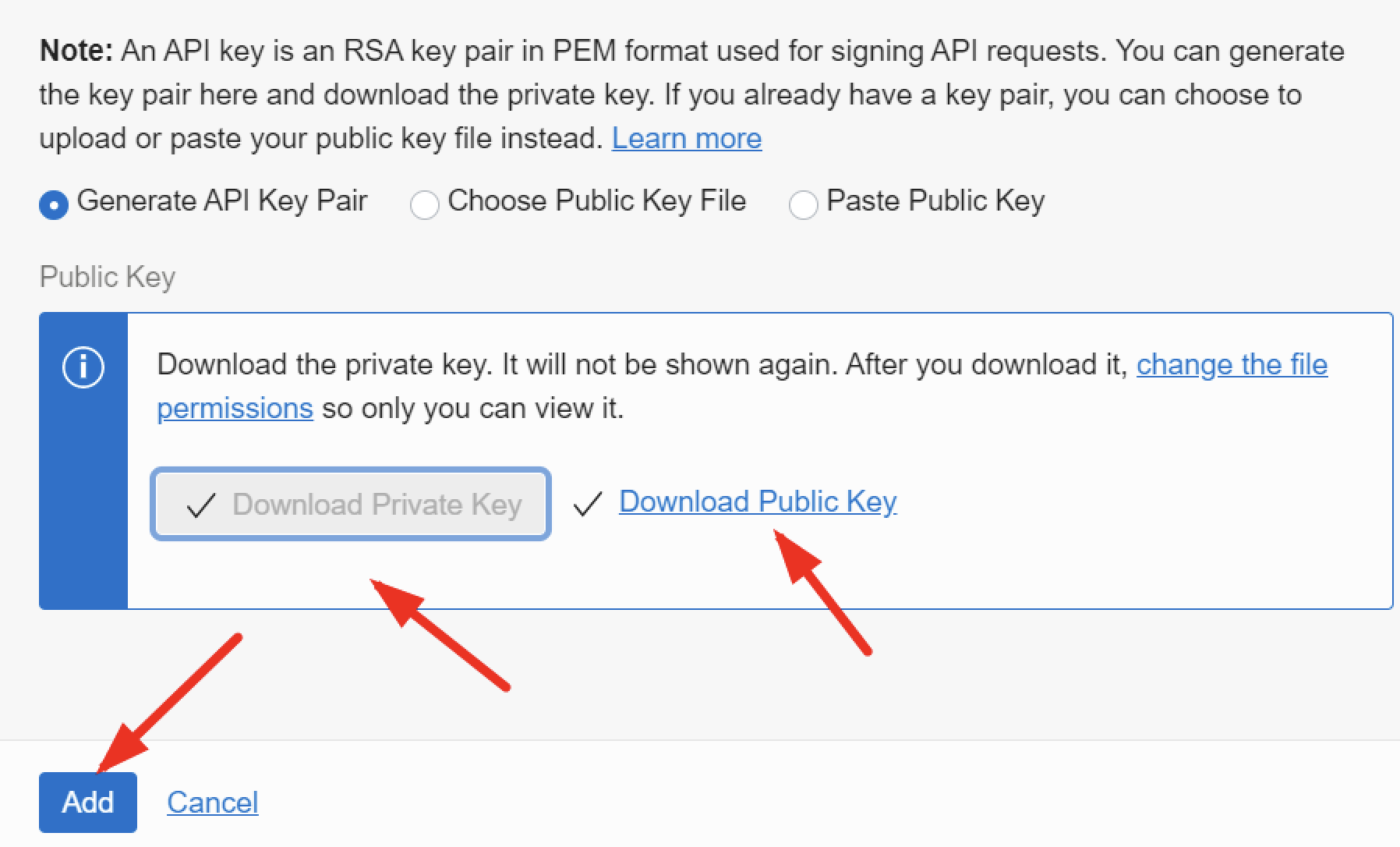Click the bold Note: heading text

(x=76, y=51)
